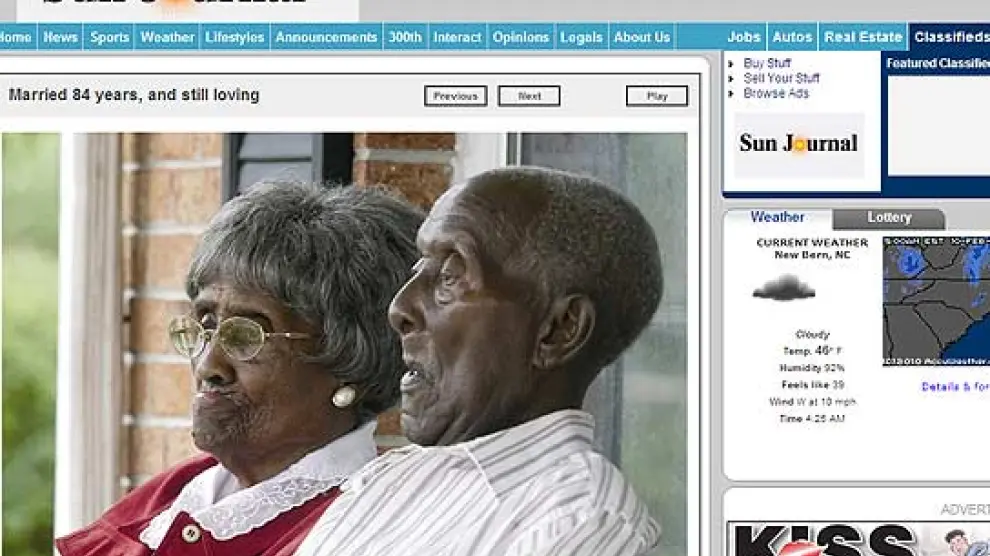Click the Sell Your Stuff link
The width and height of the screenshot is (990, 556).
[x=781, y=78]
